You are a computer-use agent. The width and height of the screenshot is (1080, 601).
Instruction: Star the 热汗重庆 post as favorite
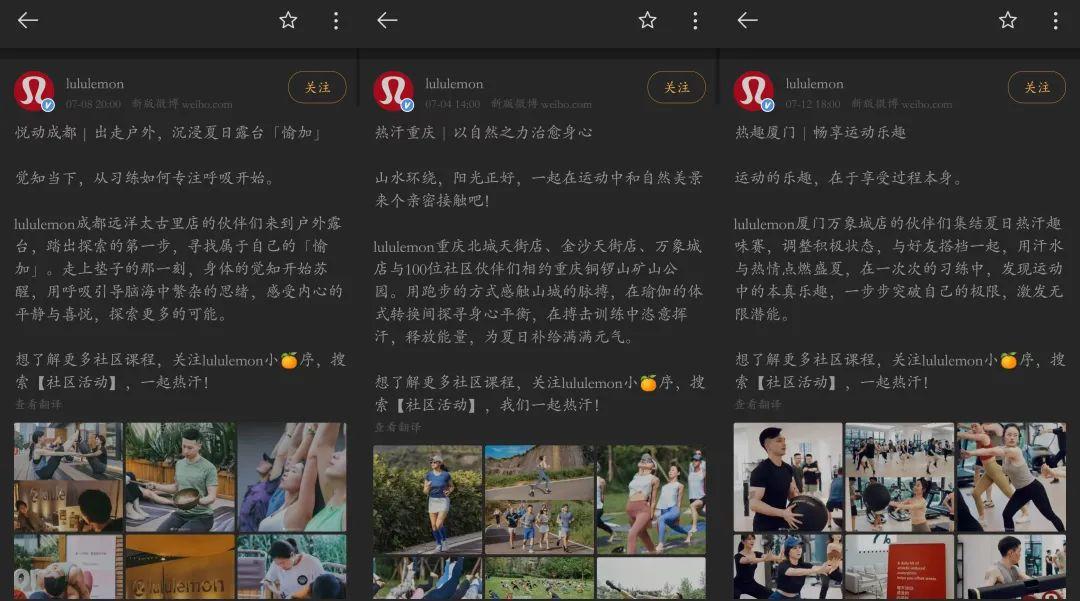click(647, 20)
